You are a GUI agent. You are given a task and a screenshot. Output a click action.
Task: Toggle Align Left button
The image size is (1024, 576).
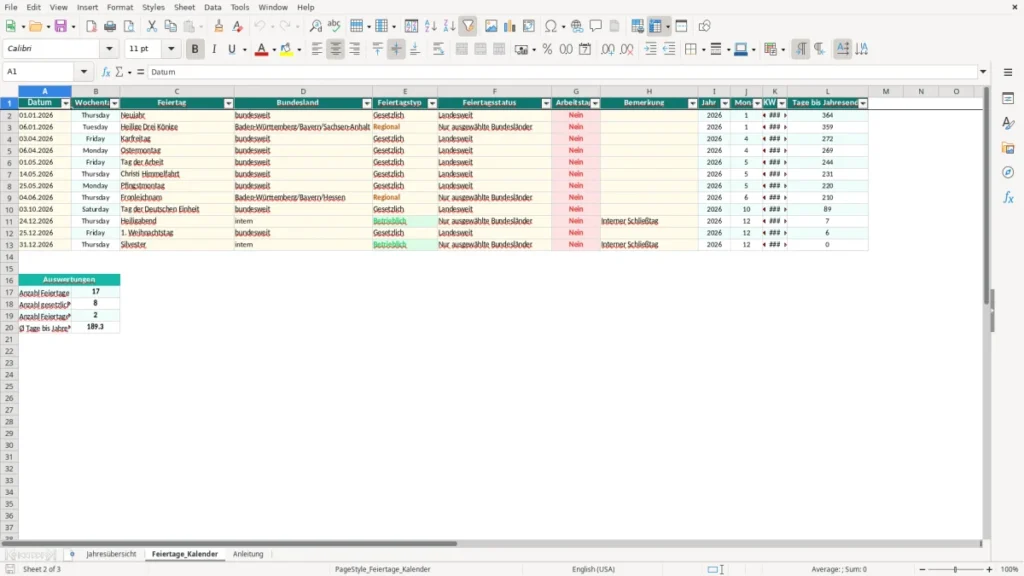pos(317,49)
